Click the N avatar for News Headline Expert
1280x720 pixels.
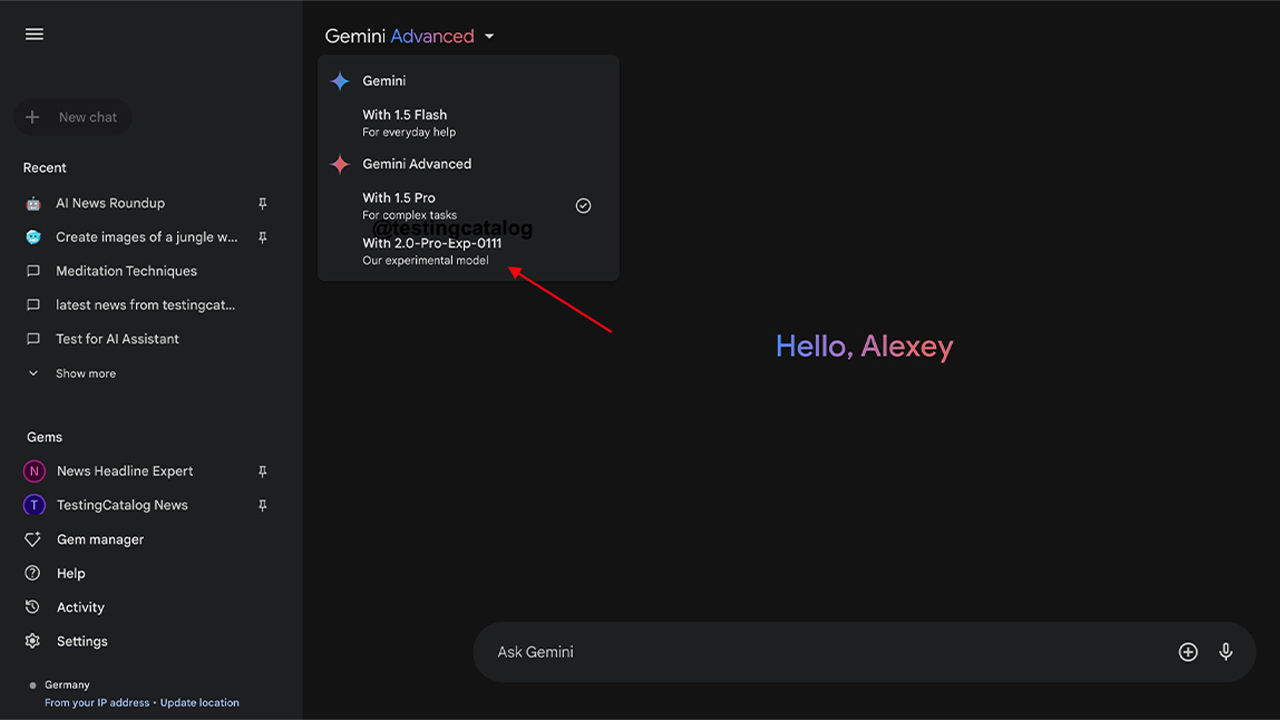[x=34, y=471]
